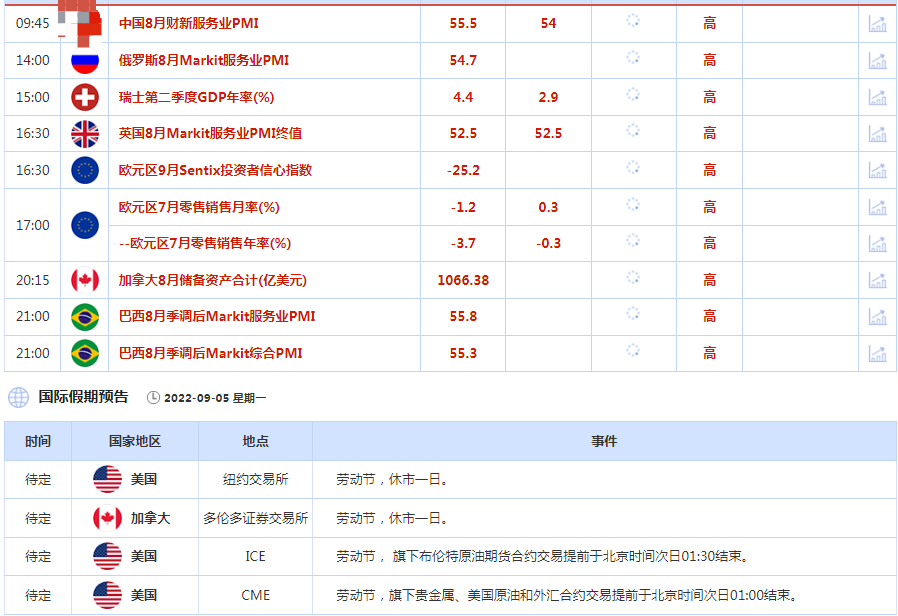Open 英国8月Markit服务业PMI终值 link
Viewport: 898px width, 616px height.
click(210, 133)
